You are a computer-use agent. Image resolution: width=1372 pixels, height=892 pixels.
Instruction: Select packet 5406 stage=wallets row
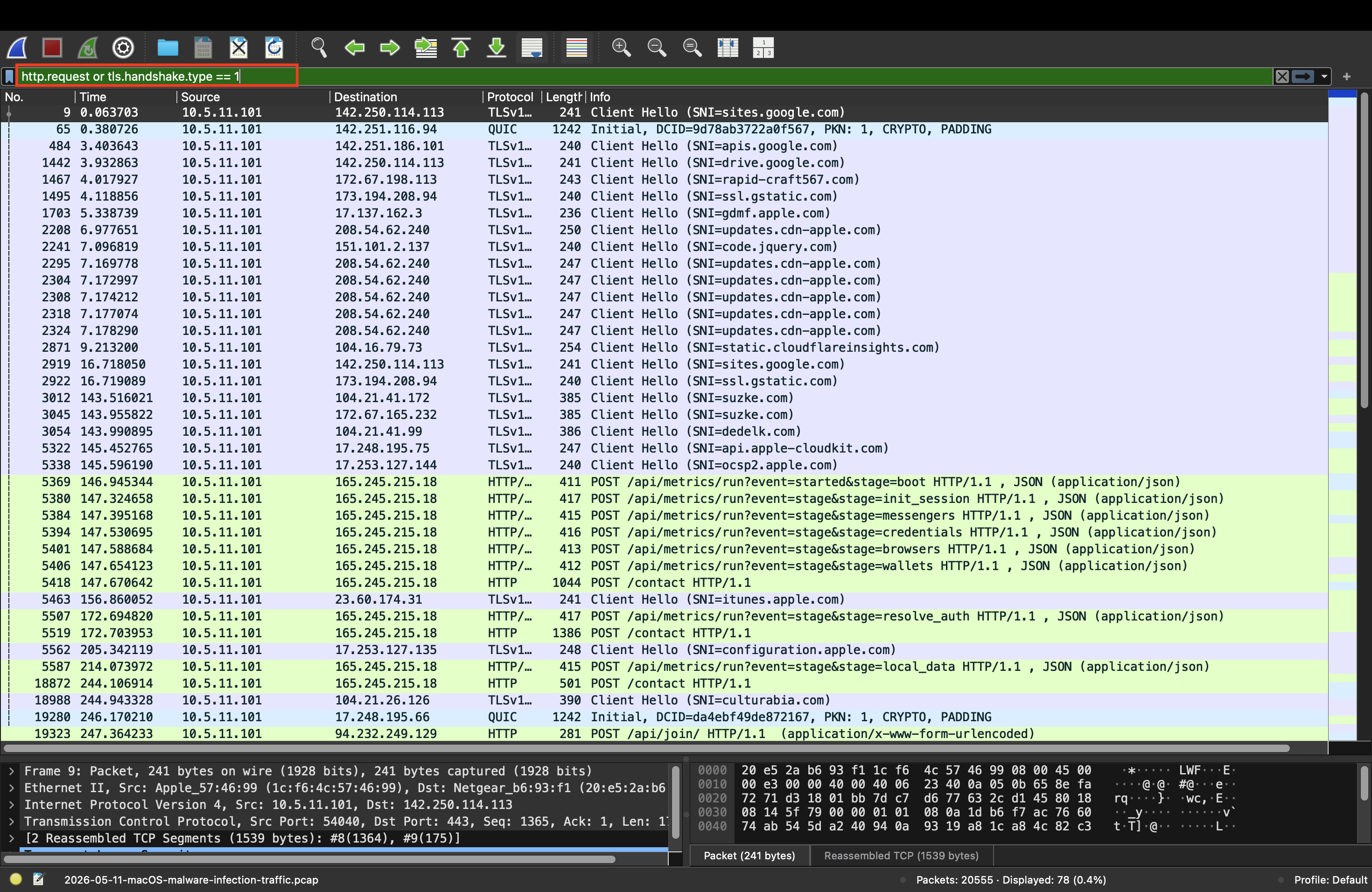664,566
